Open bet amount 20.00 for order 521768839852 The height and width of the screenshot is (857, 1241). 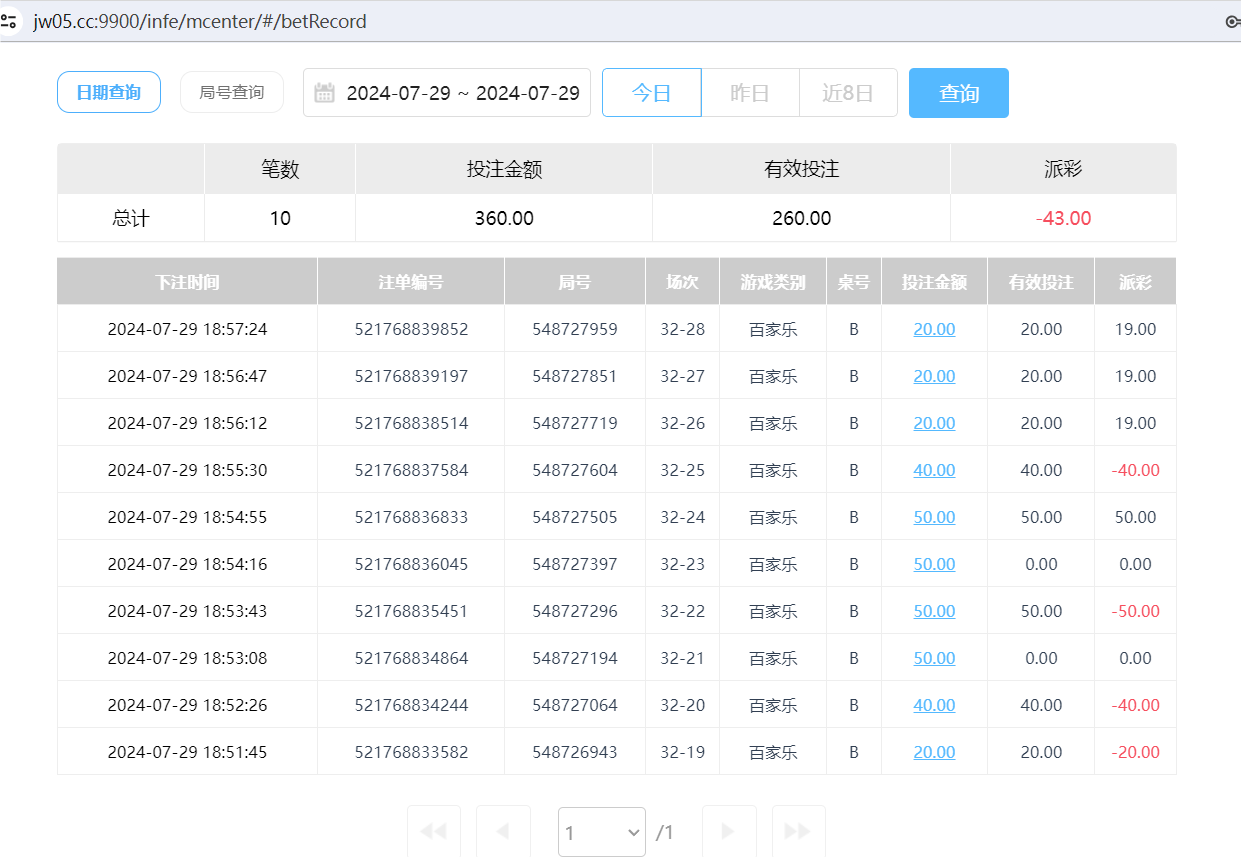click(934, 328)
